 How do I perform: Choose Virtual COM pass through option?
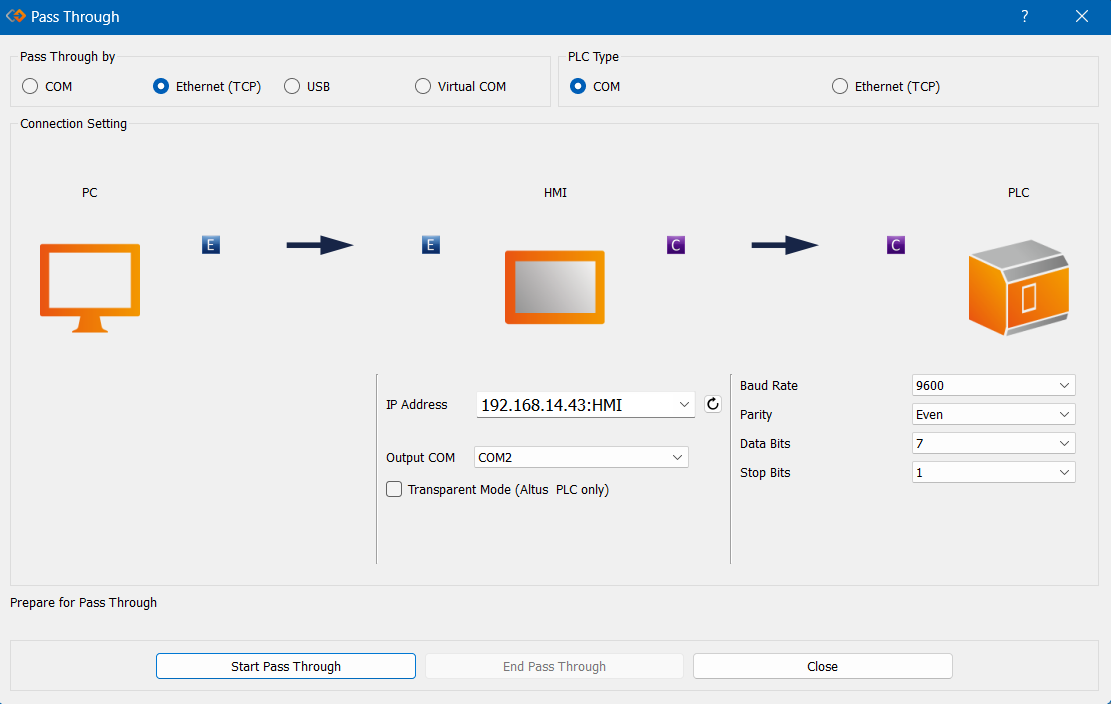click(423, 87)
